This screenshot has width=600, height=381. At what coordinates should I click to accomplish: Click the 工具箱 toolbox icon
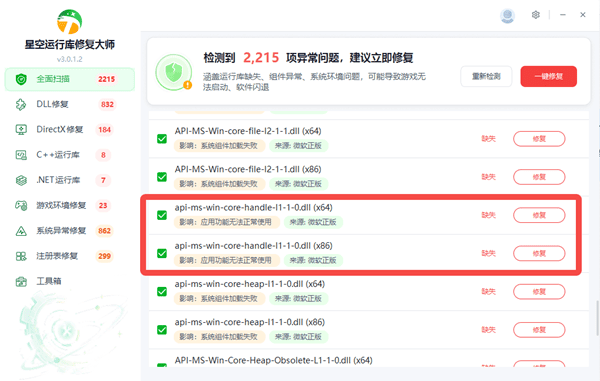pos(21,282)
